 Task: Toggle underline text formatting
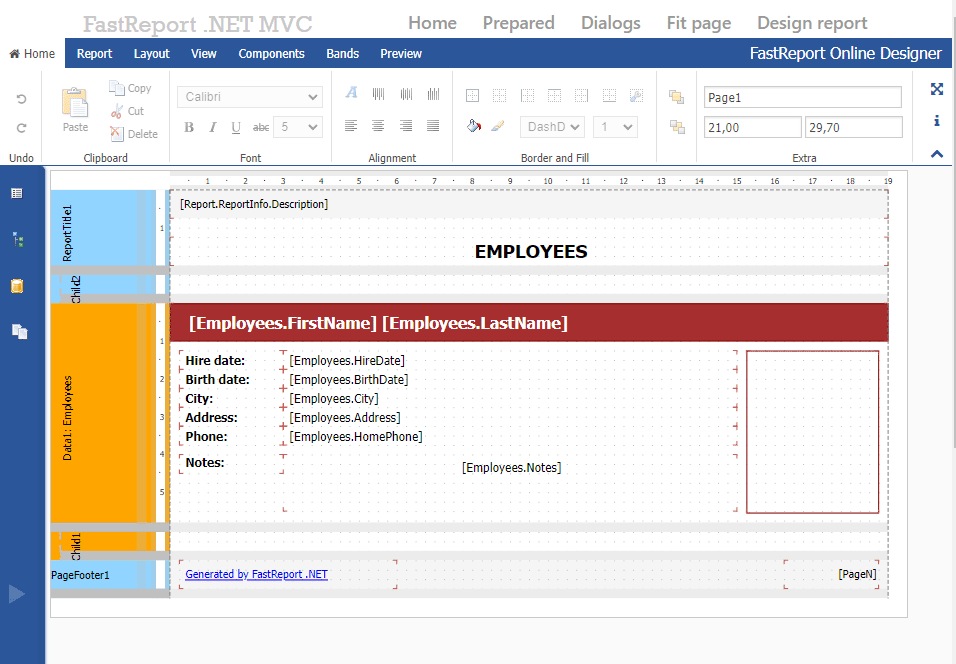tap(236, 127)
